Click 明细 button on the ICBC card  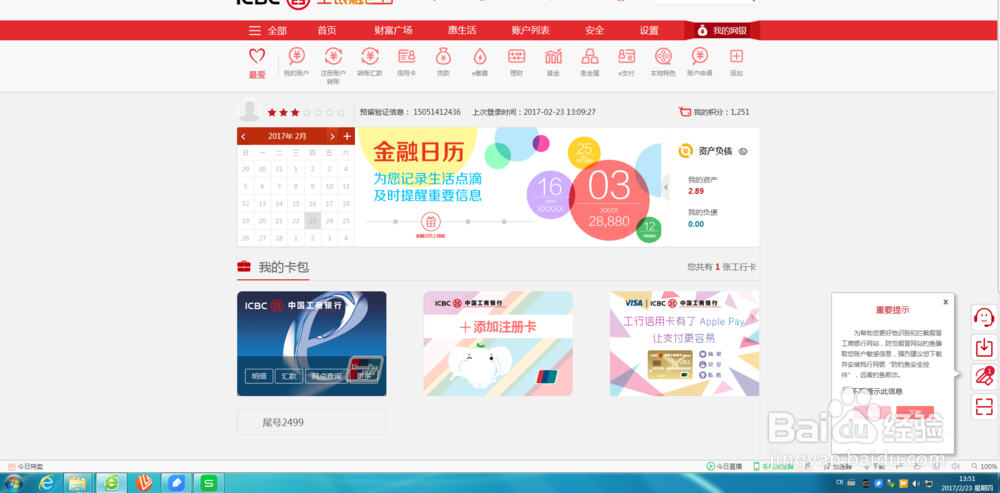[258, 376]
